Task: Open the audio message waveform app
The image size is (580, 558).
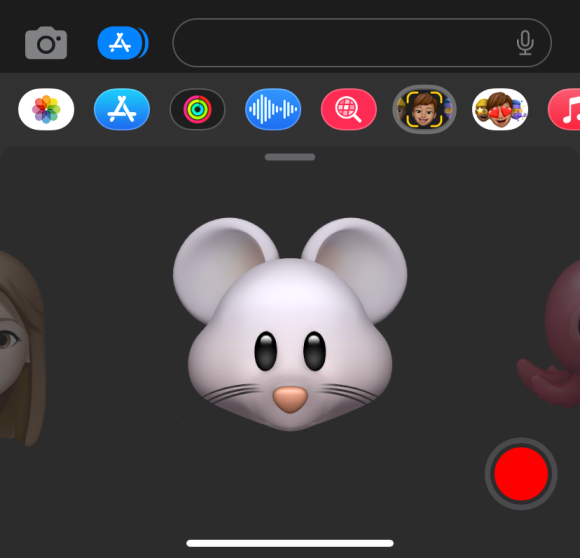Action: click(273, 109)
